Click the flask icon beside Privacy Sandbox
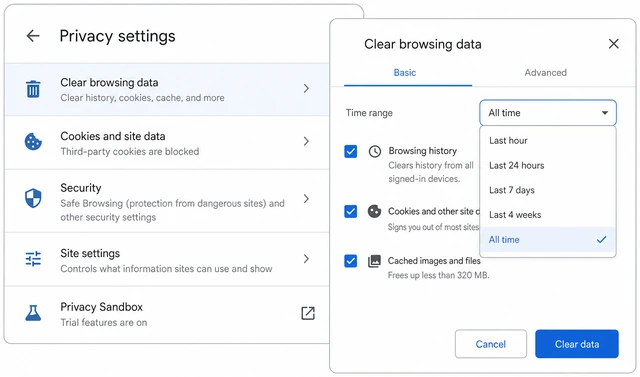Image resolution: width=640 pixels, height=377 pixels. (33, 313)
